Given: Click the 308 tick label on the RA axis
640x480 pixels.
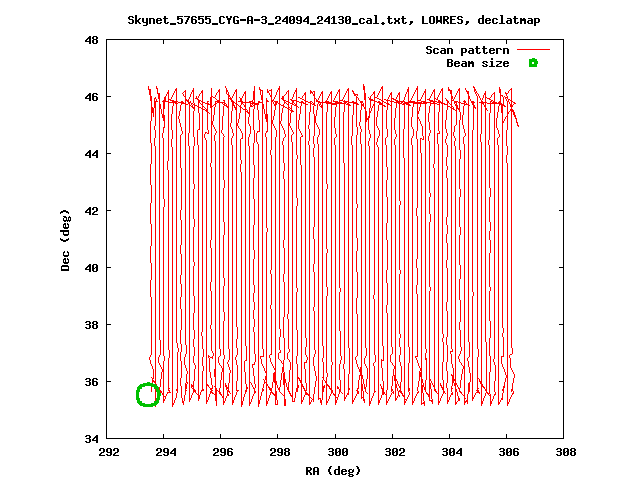Looking at the screenshot, I should point(565,452).
